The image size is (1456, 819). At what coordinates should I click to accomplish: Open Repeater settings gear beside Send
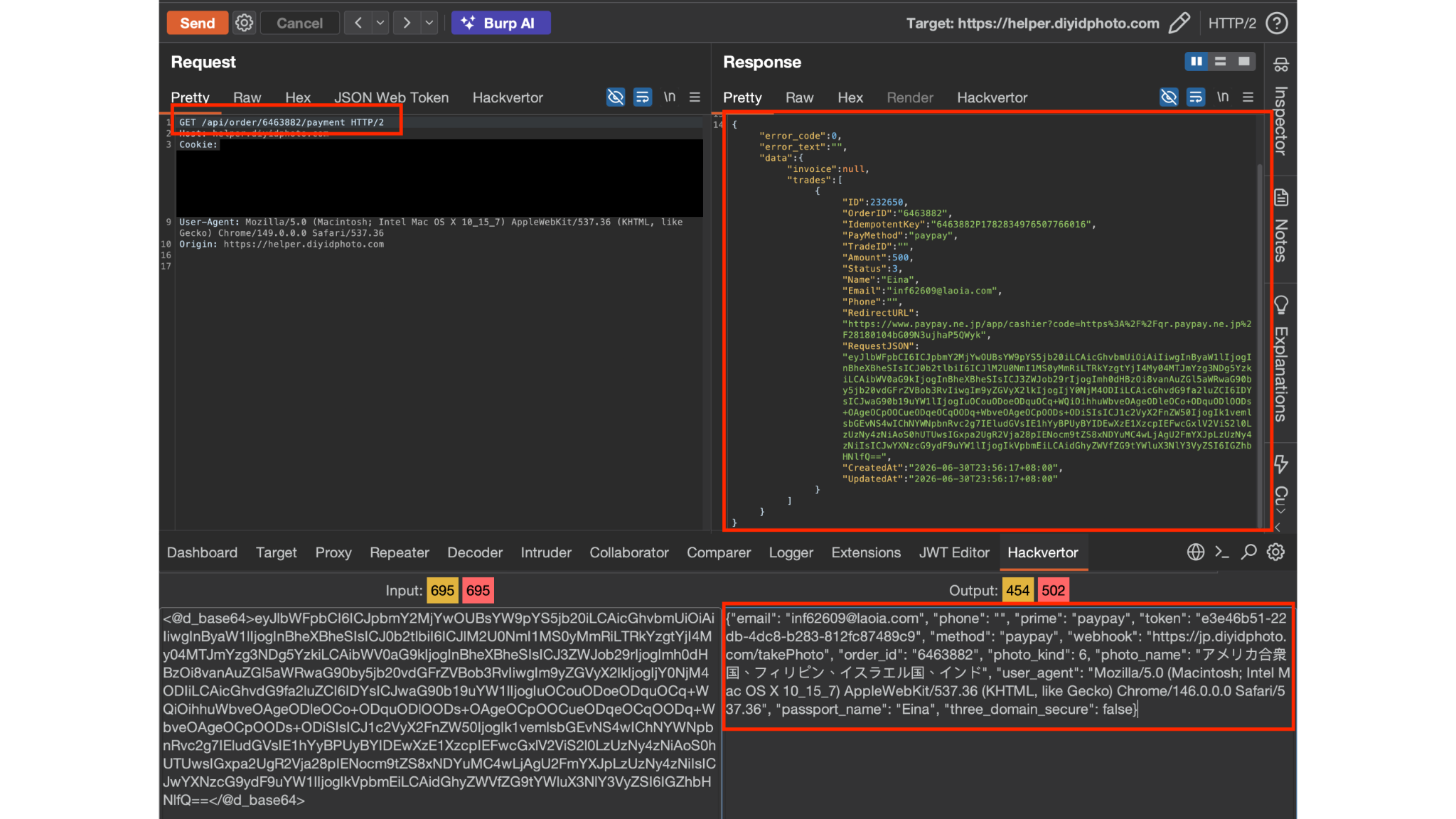pos(244,23)
